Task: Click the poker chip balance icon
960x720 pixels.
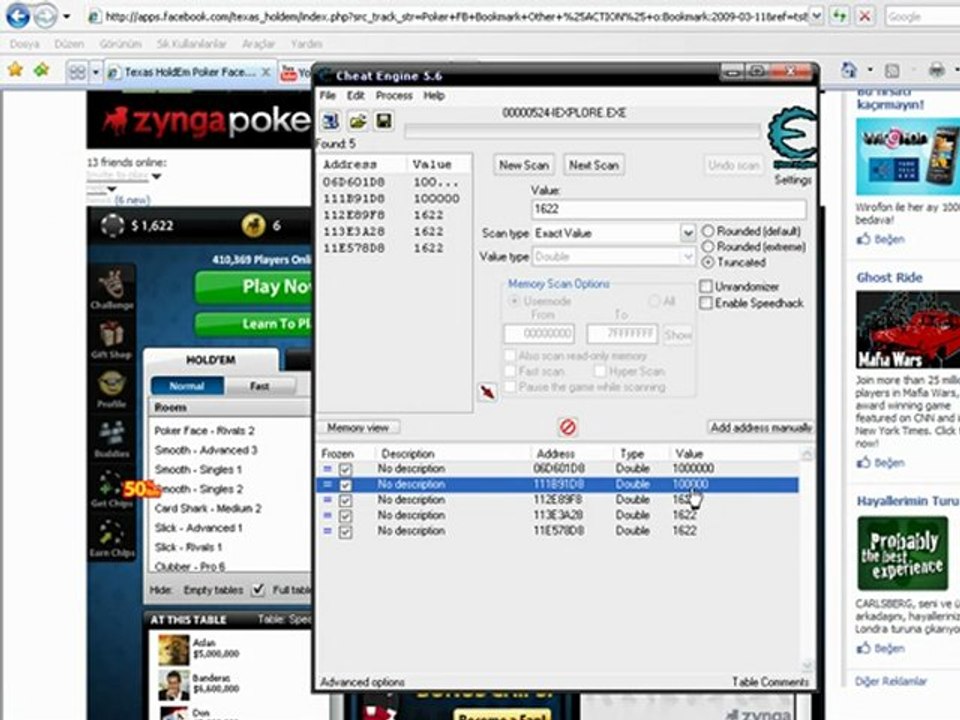Action: (x=113, y=225)
